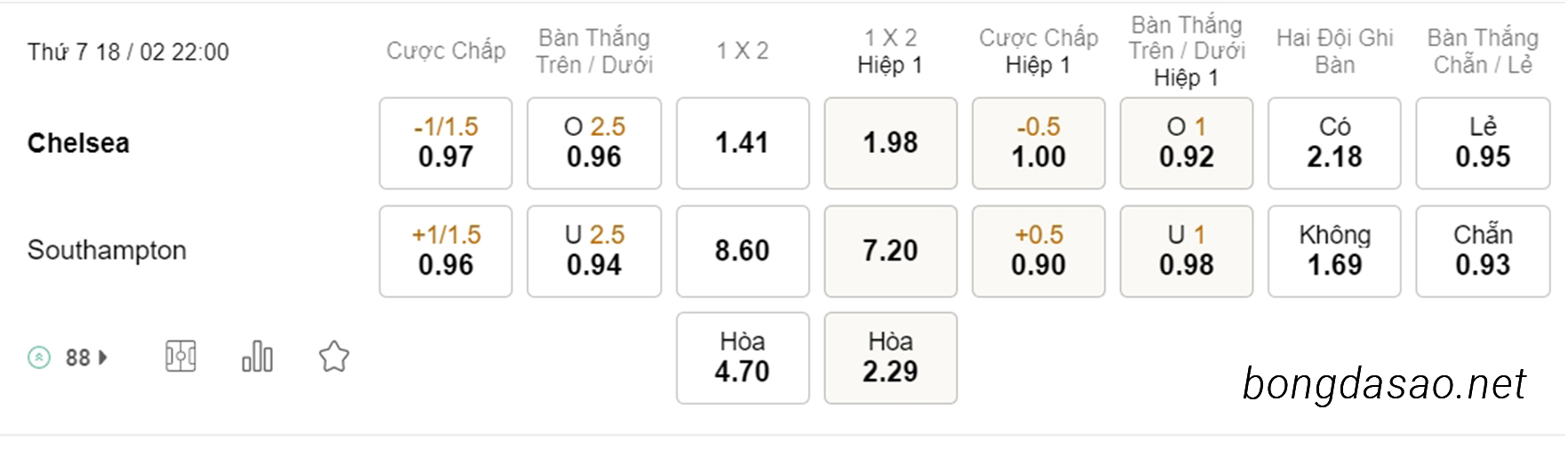1568x450 pixels.
Task: Choose Có for both teams scoring
Action: click(x=1334, y=143)
